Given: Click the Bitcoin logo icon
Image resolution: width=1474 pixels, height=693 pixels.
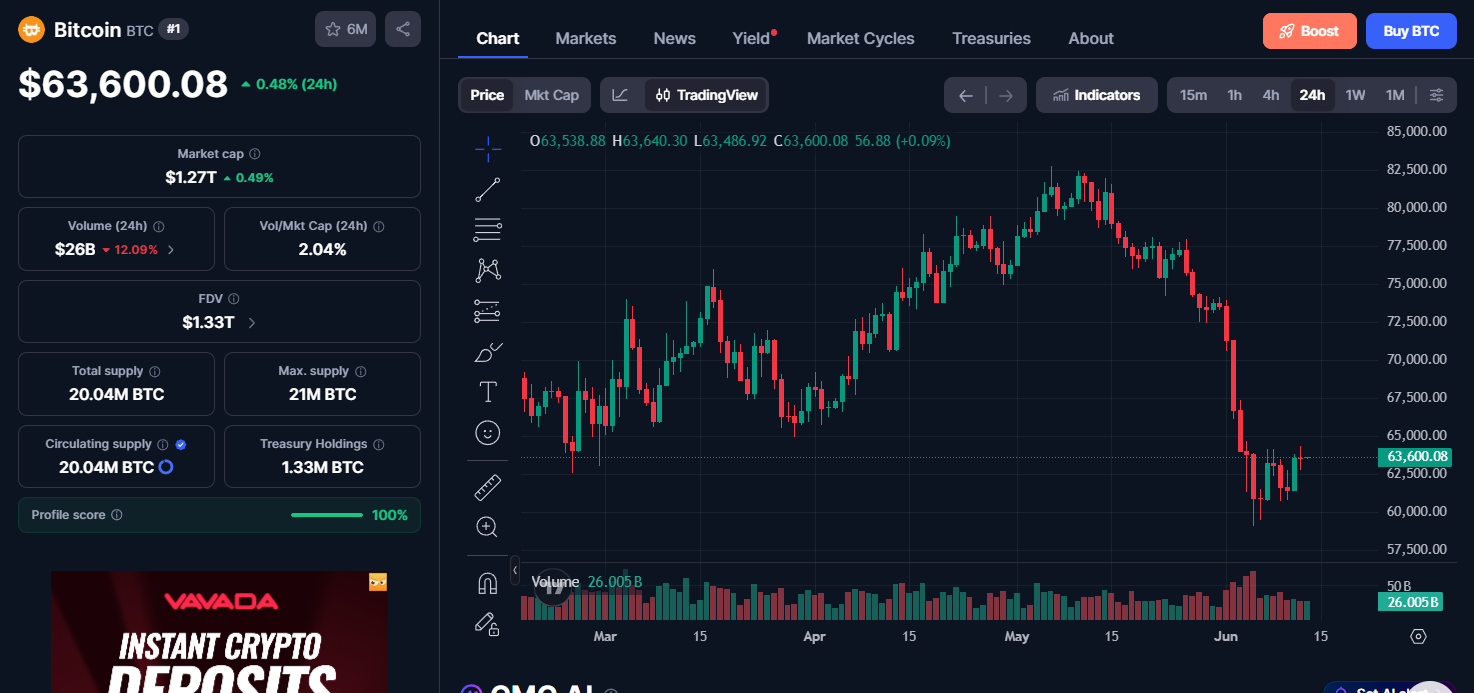Looking at the screenshot, I should 31,30.
